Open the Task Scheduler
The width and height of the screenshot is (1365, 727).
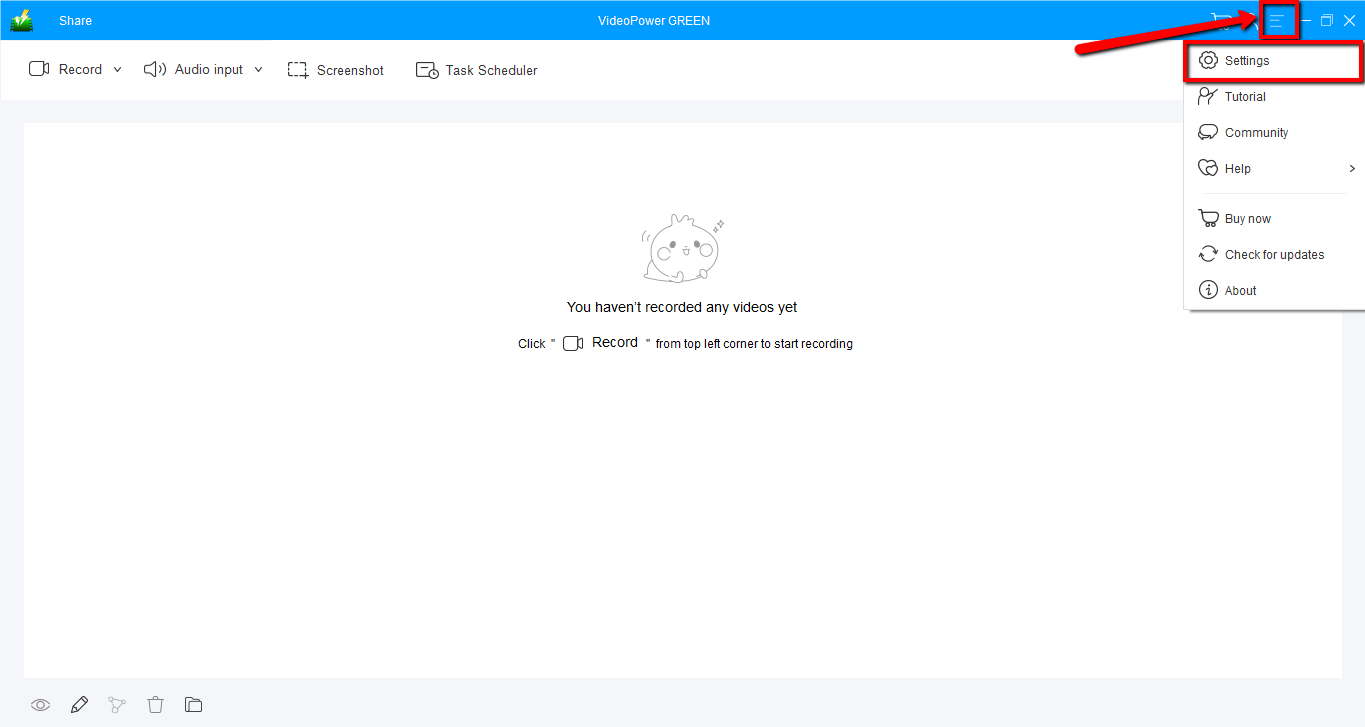pyautogui.click(x=477, y=69)
